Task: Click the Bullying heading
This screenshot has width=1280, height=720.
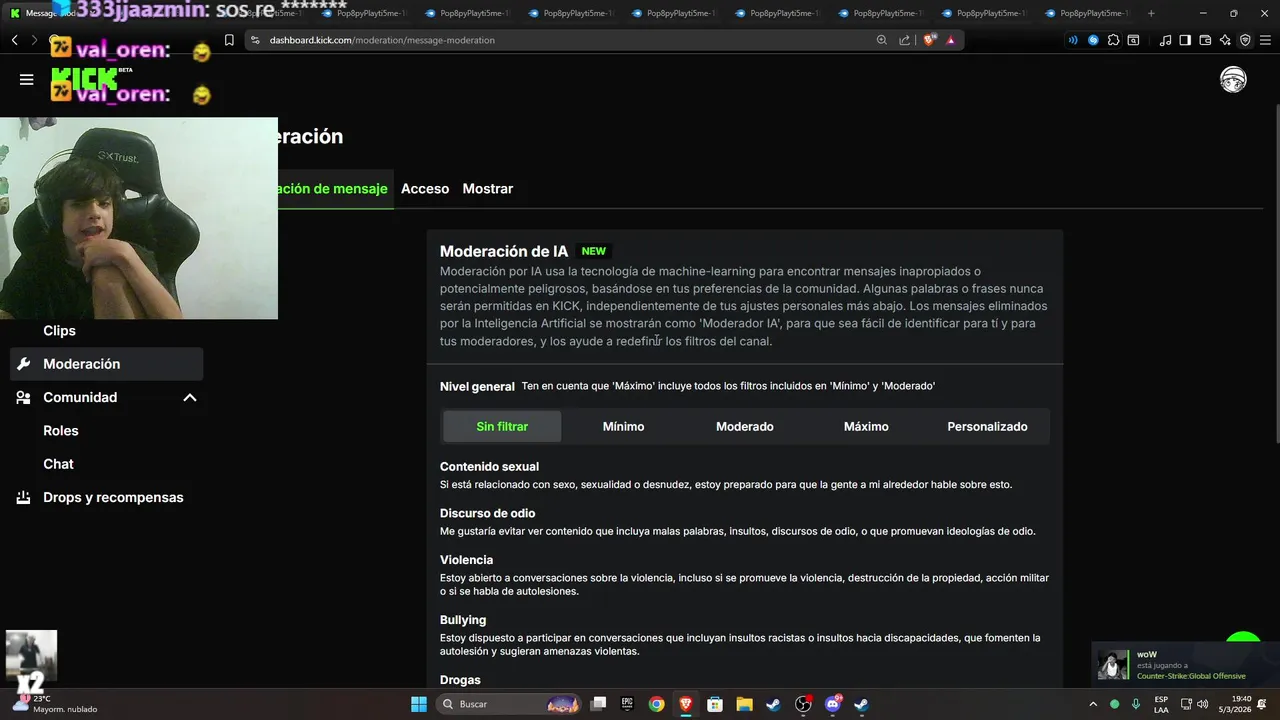Action: tap(463, 620)
